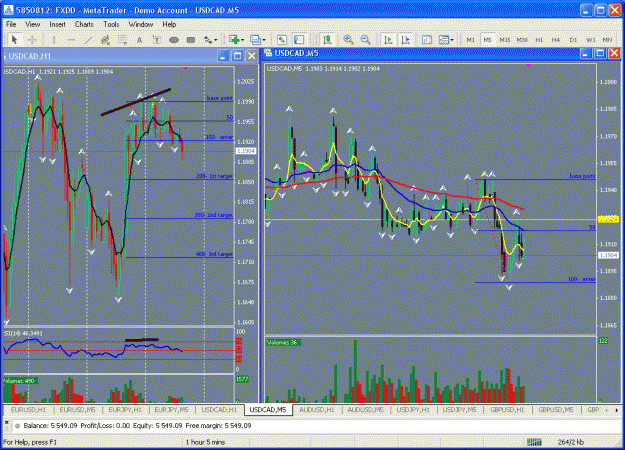Switch timeframe to M30
The image size is (625, 450).
[x=522, y=40]
